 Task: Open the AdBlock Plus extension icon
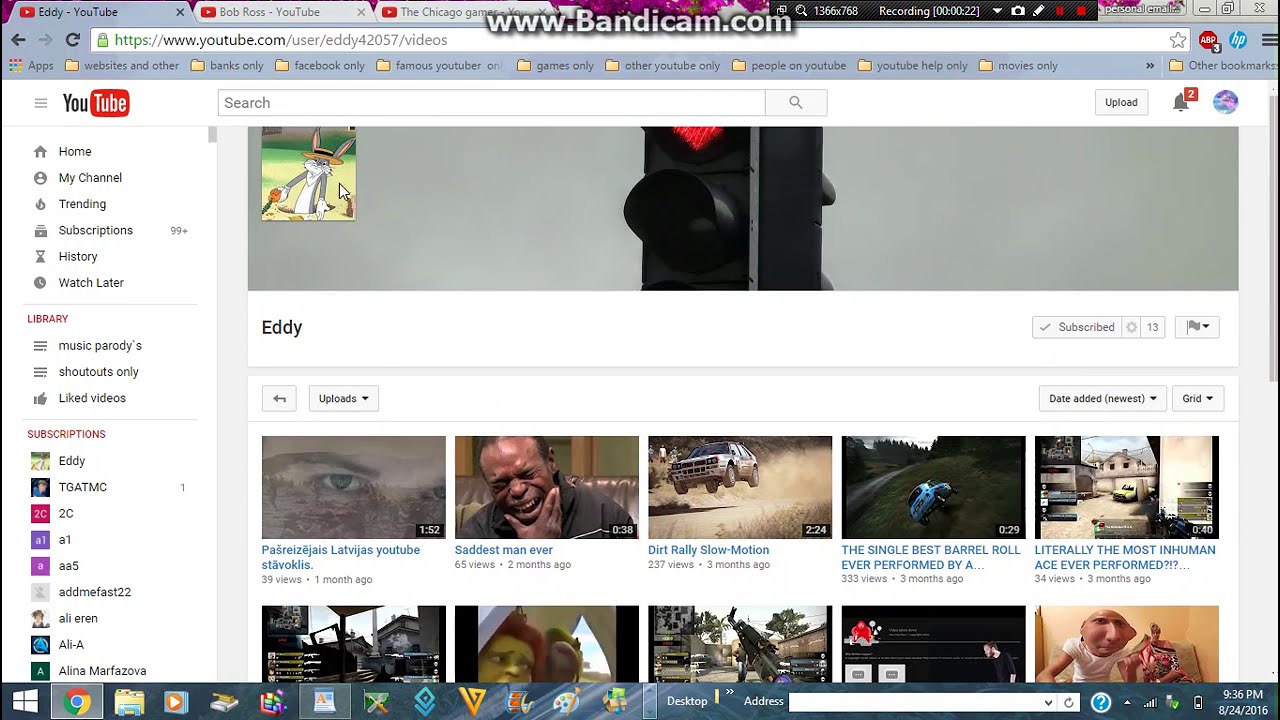pos(1208,40)
